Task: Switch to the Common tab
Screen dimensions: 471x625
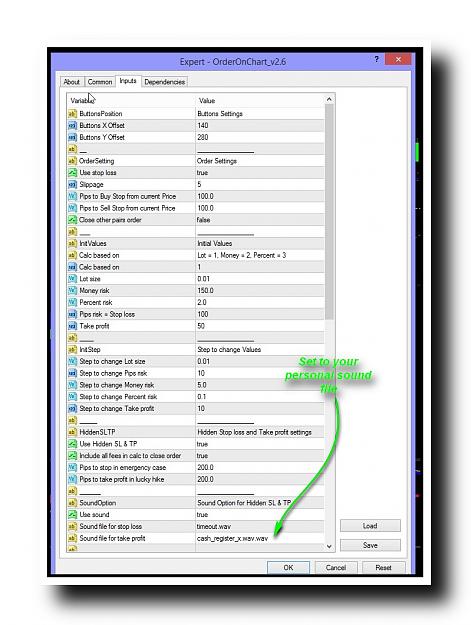Action: [x=100, y=82]
